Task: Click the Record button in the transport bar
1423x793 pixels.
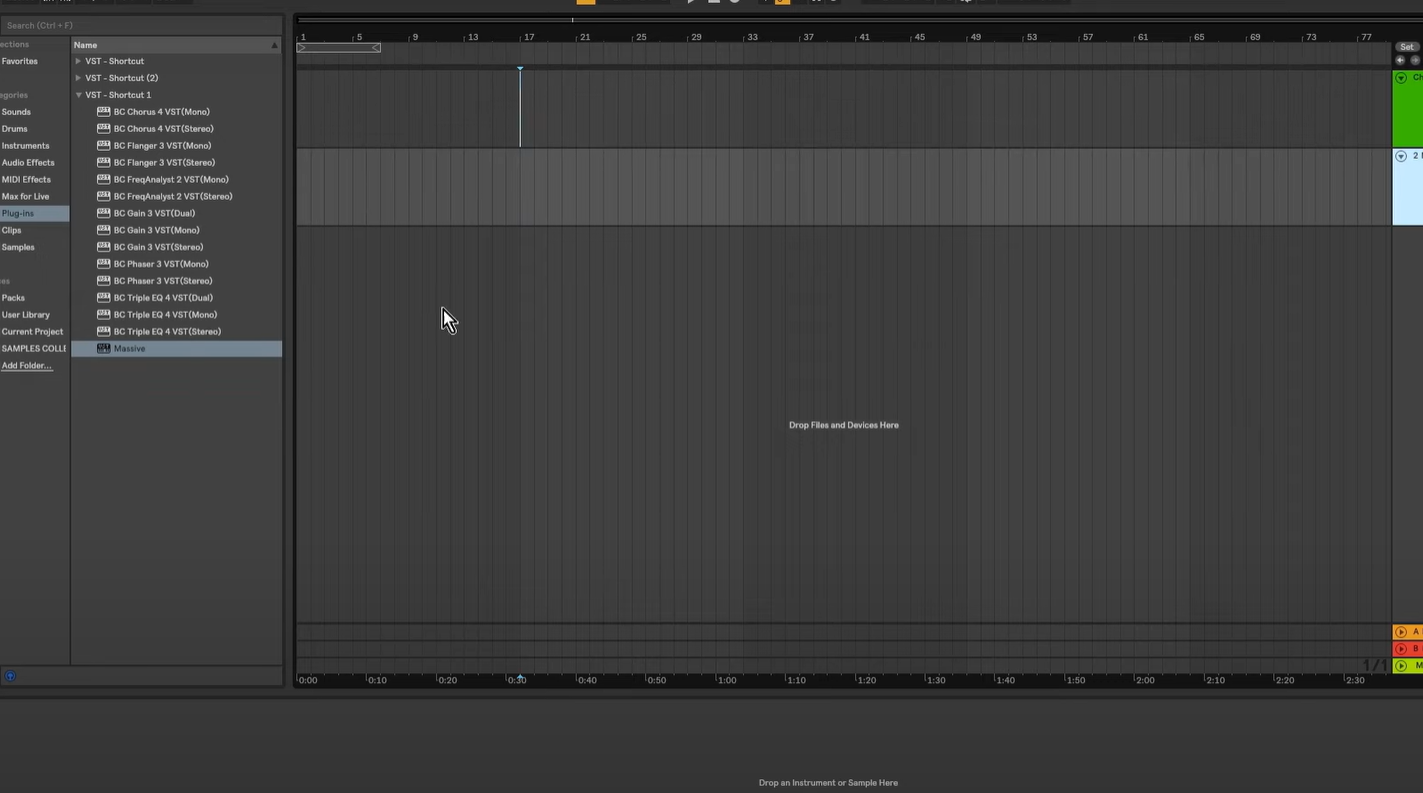Action: [735, 2]
